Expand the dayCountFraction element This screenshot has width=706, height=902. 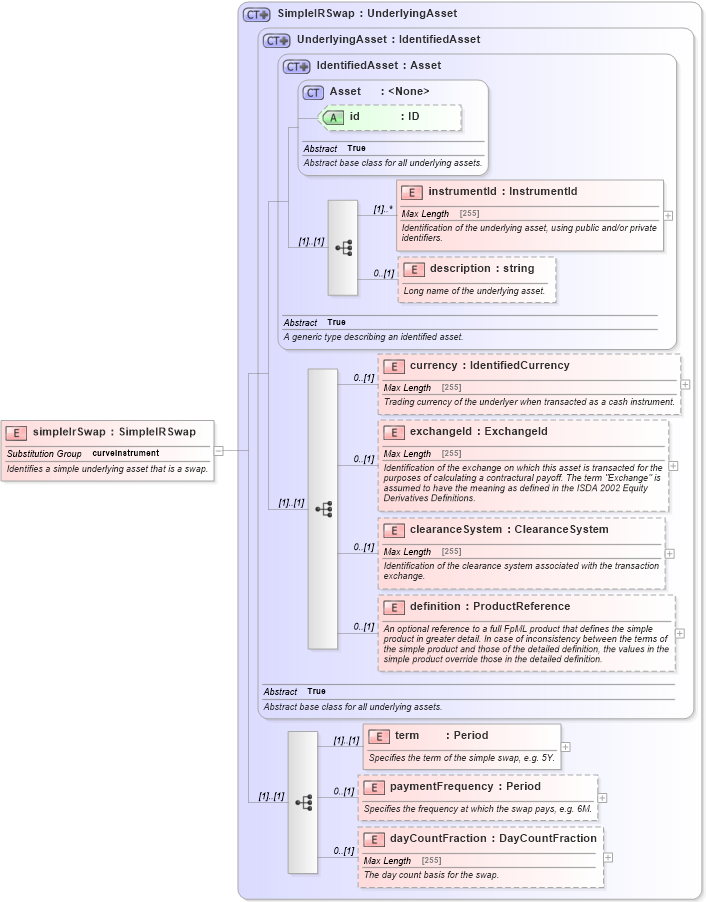tap(608, 858)
